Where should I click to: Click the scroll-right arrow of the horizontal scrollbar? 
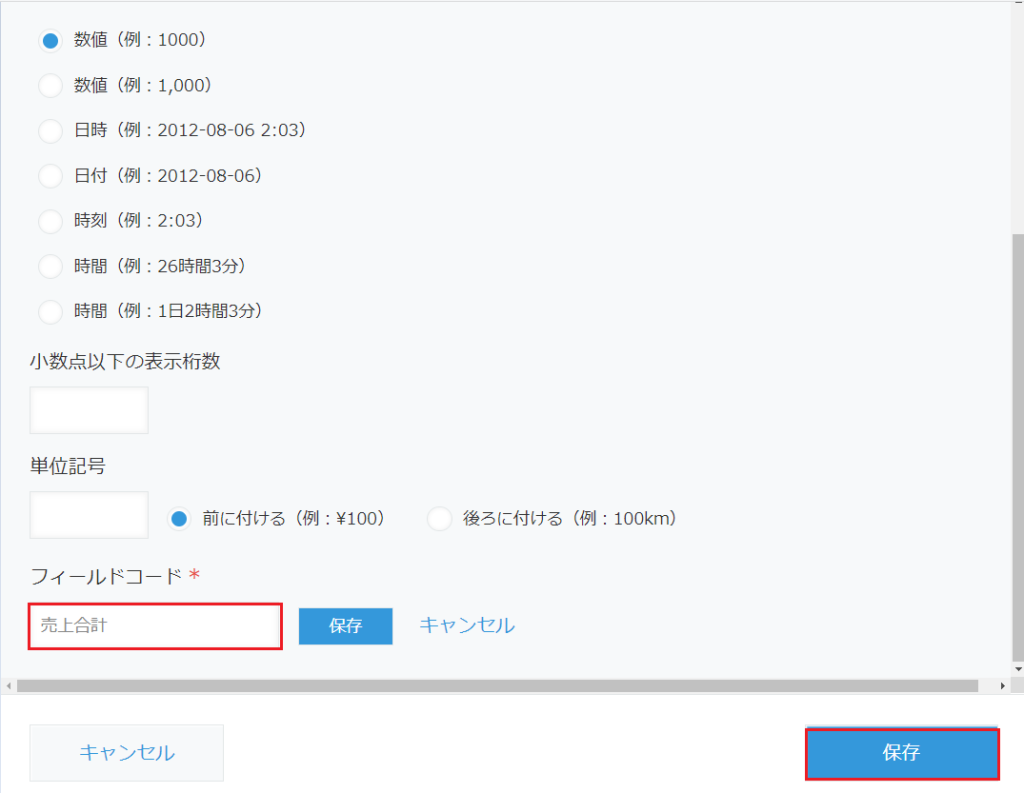point(1002,686)
